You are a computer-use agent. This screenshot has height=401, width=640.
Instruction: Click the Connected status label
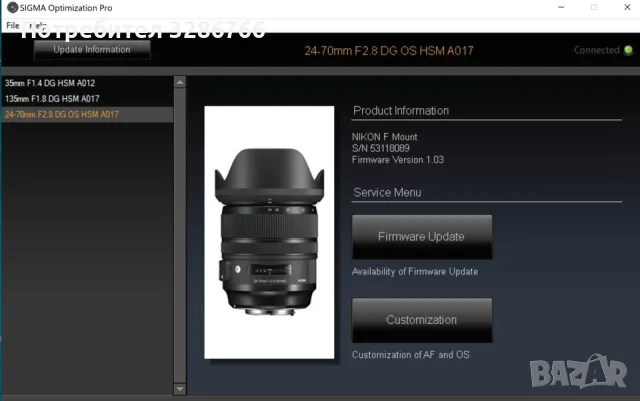597,50
